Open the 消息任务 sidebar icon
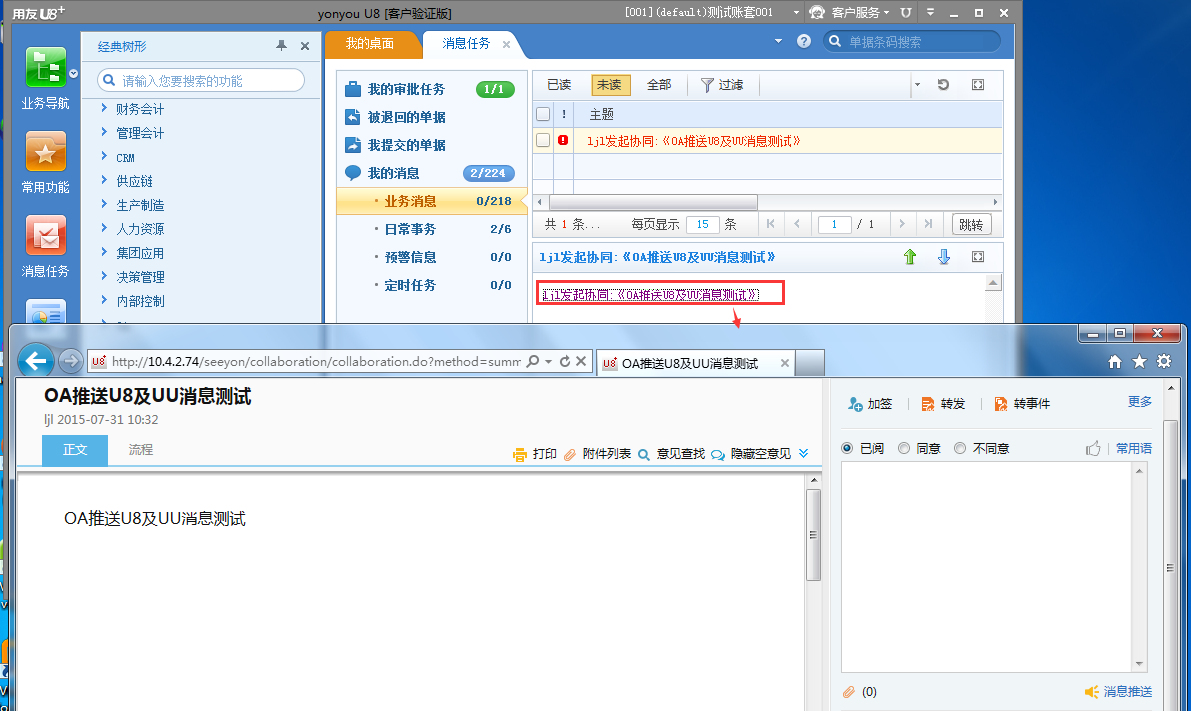The image size is (1191, 711). click(46, 235)
